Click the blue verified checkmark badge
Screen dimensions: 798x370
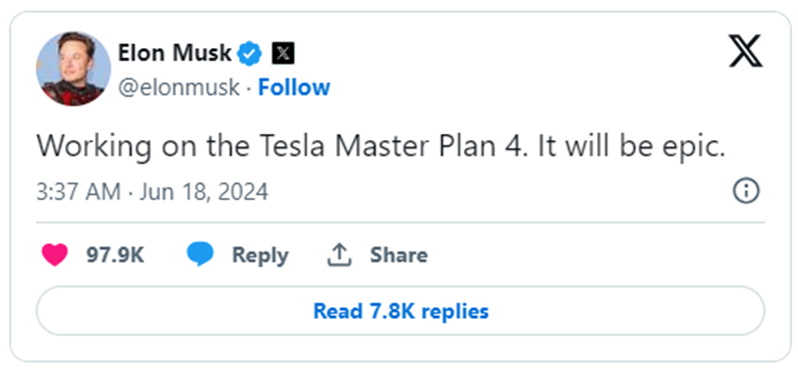click(250, 53)
